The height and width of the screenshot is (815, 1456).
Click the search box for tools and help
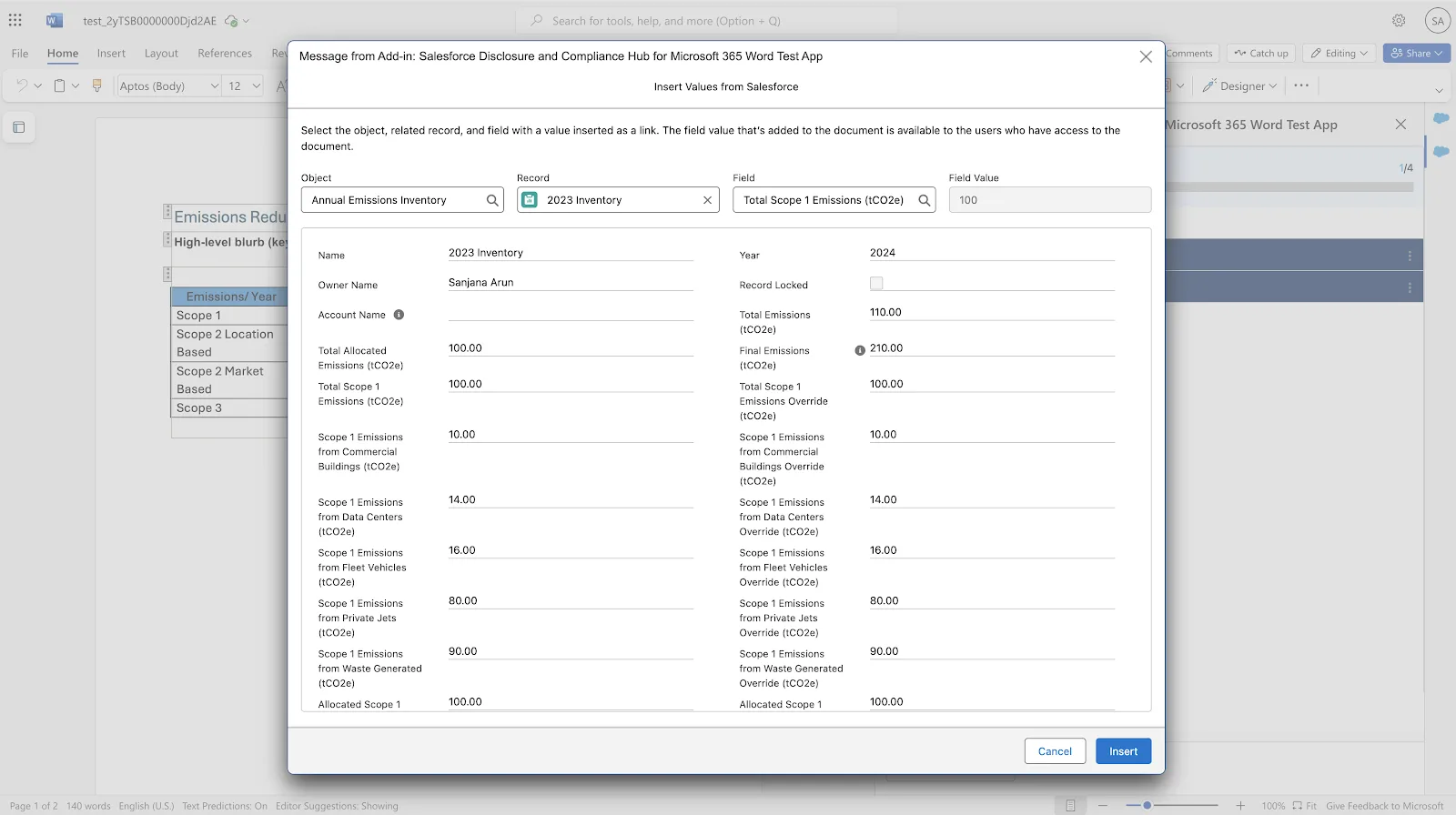click(706, 21)
